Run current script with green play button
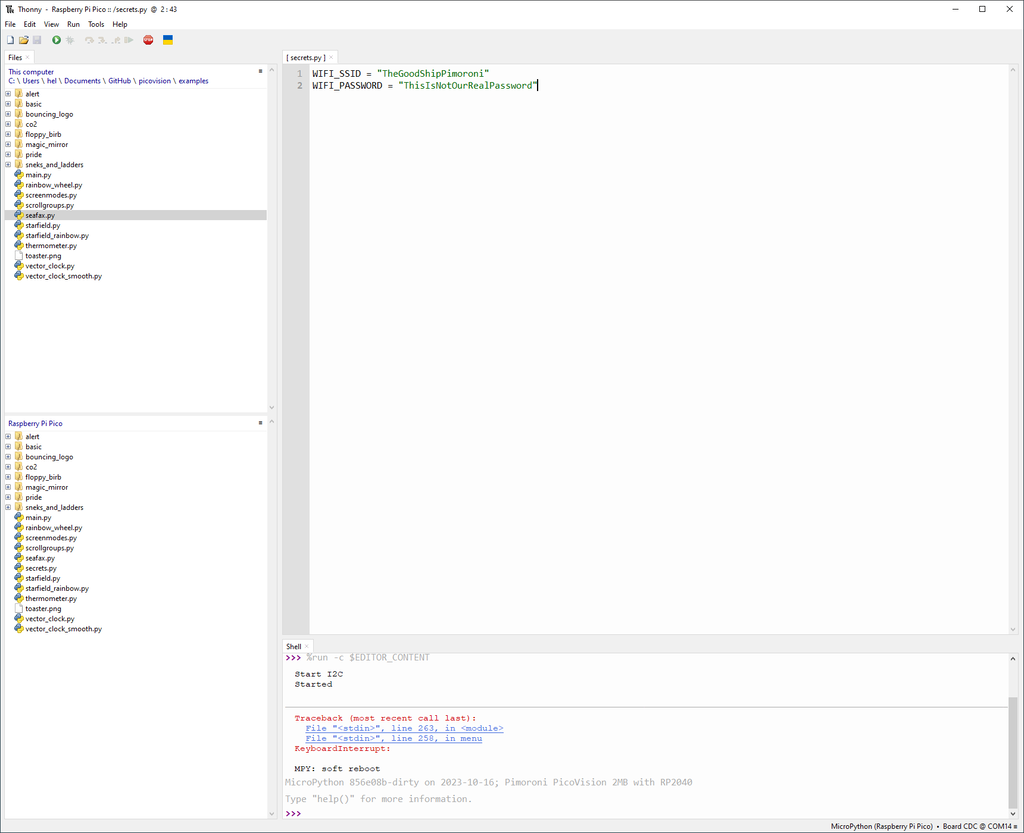Image resolution: width=1024 pixels, height=833 pixels. tap(56, 40)
